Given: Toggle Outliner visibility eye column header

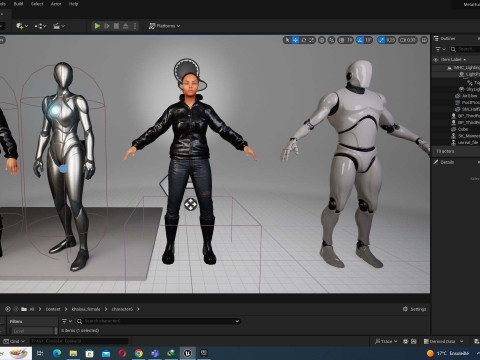Looking at the screenshot, I should click(x=435, y=60).
